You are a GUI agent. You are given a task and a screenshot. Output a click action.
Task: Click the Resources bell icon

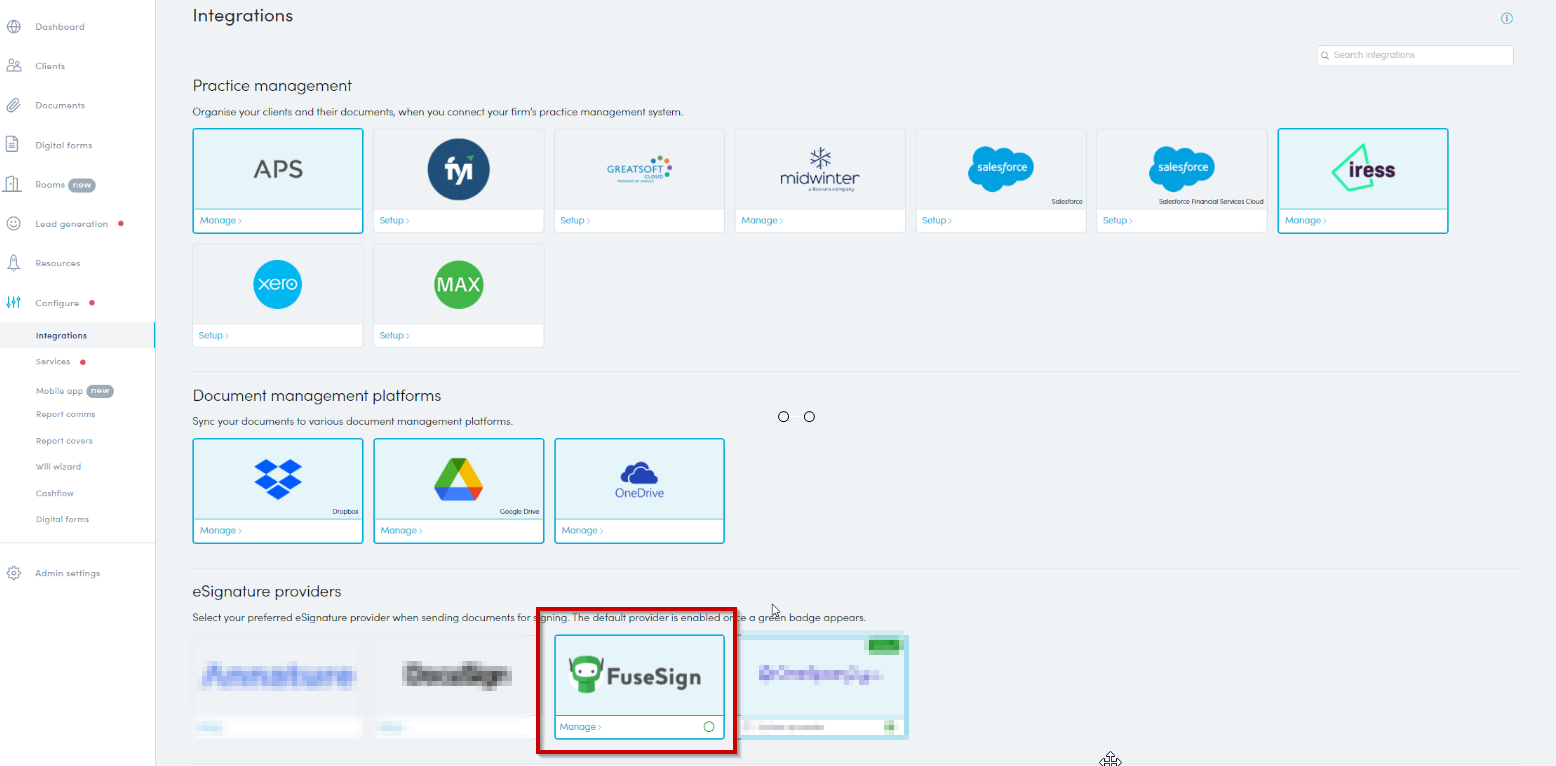click(14, 263)
